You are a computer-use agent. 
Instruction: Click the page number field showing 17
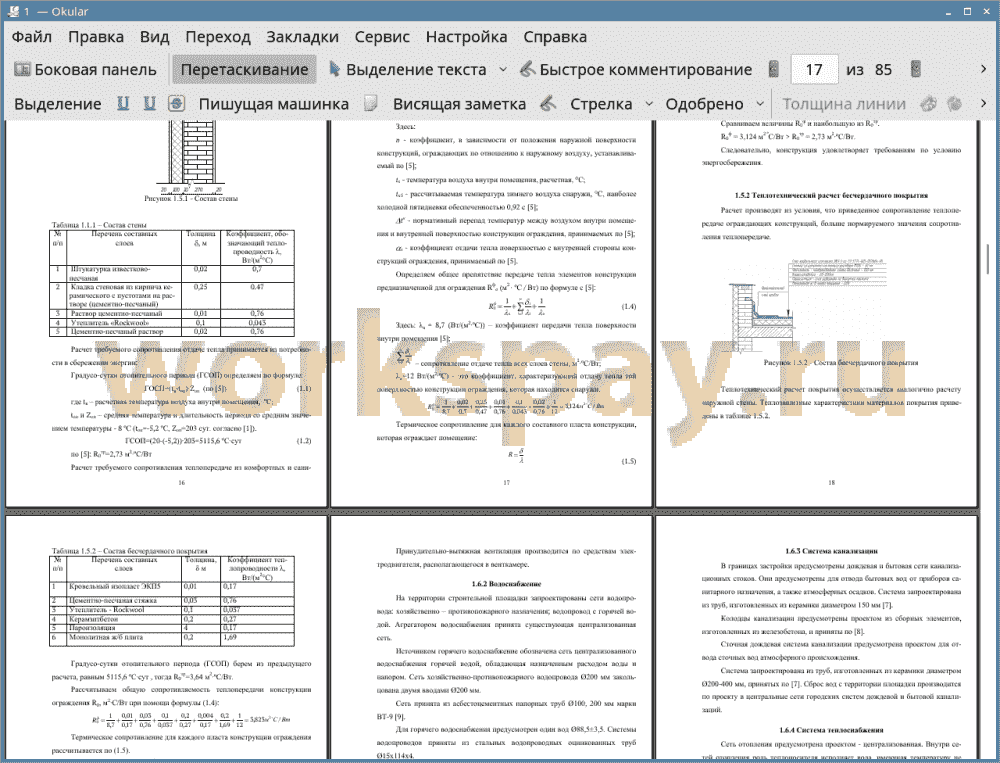[x=814, y=70]
